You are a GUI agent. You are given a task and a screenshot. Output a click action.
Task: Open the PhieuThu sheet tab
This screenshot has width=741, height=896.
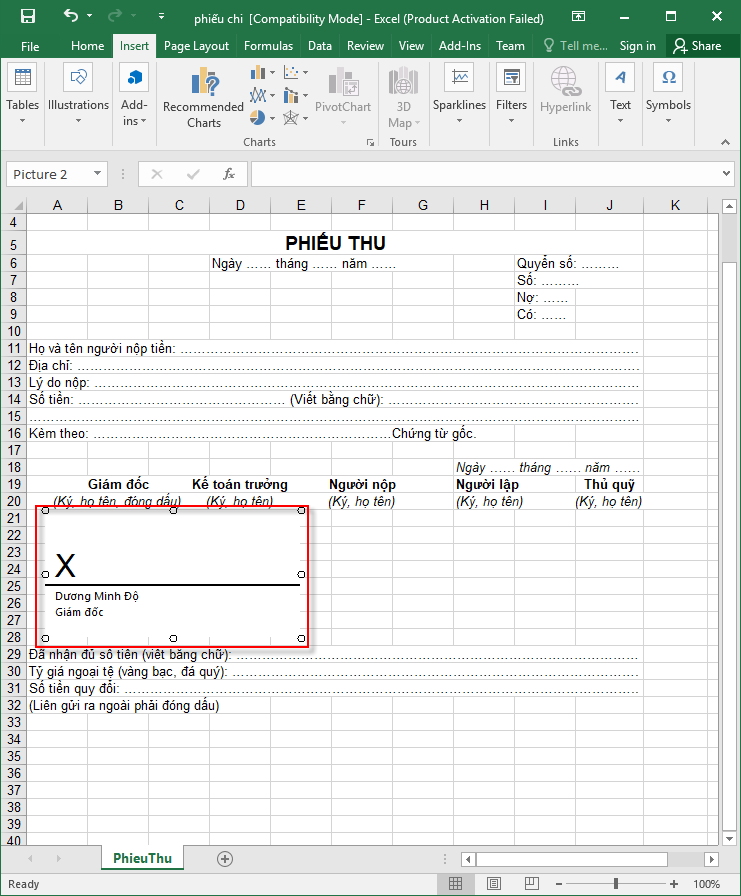142,859
